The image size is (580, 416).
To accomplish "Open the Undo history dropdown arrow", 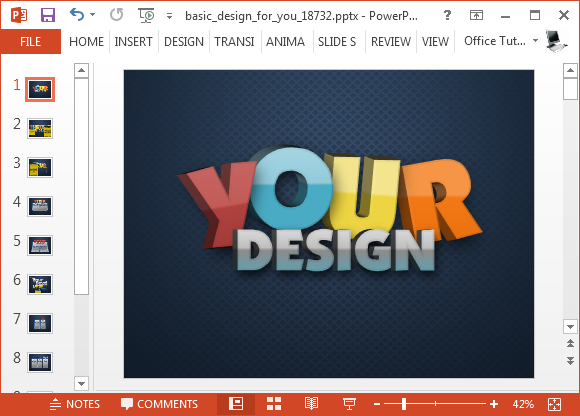I will 92,15.
